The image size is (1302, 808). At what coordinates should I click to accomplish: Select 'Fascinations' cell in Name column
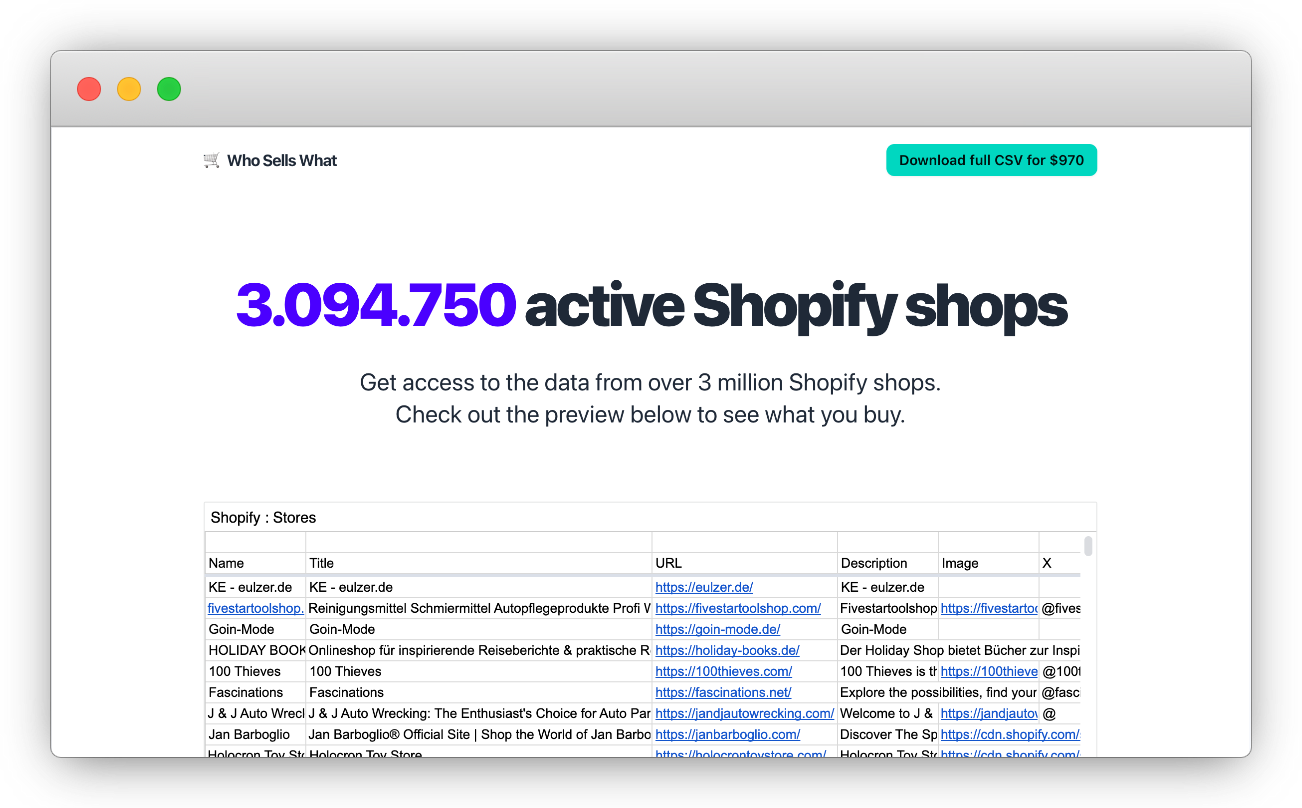pyautogui.click(x=255, y=692)
